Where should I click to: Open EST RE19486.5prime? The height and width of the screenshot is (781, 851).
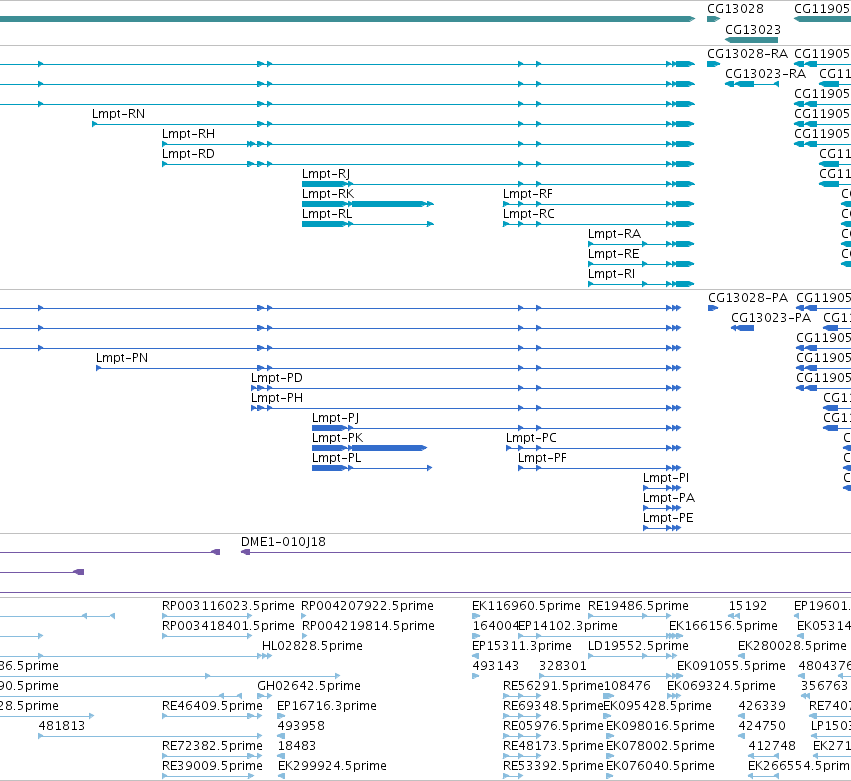[638, 606]
